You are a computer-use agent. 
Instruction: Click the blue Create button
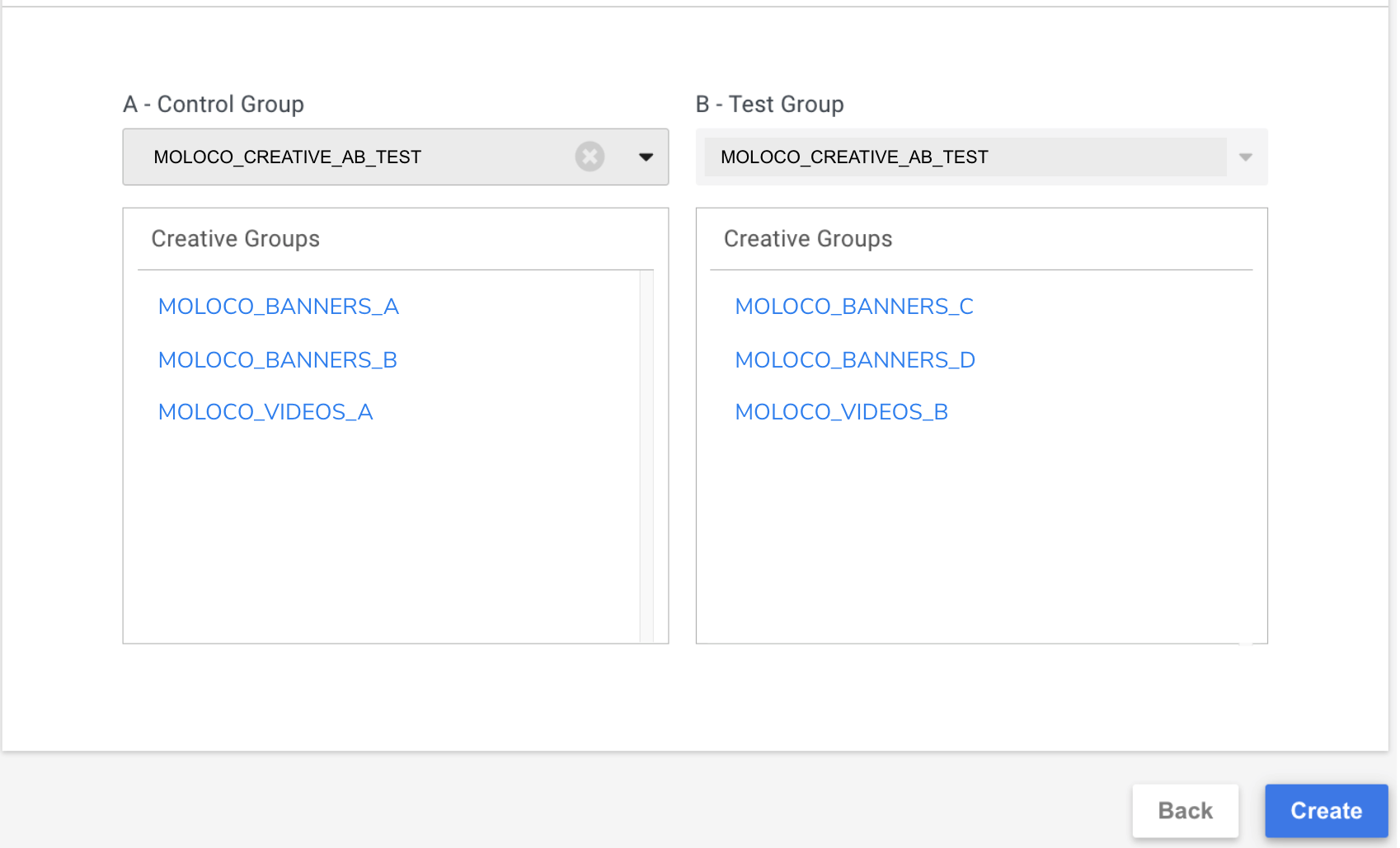(1327, 811)
